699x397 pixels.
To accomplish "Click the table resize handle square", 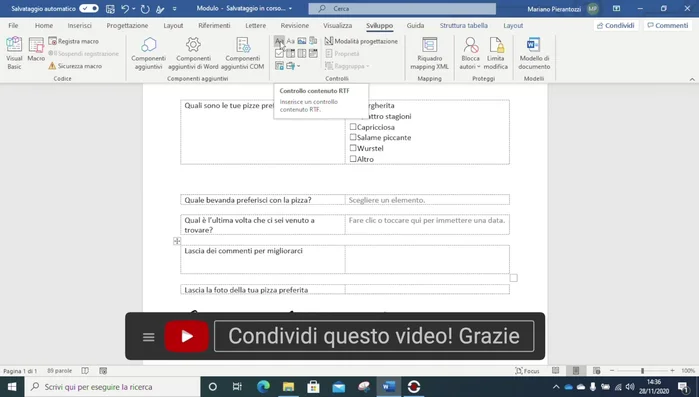I will pos(514,278).
